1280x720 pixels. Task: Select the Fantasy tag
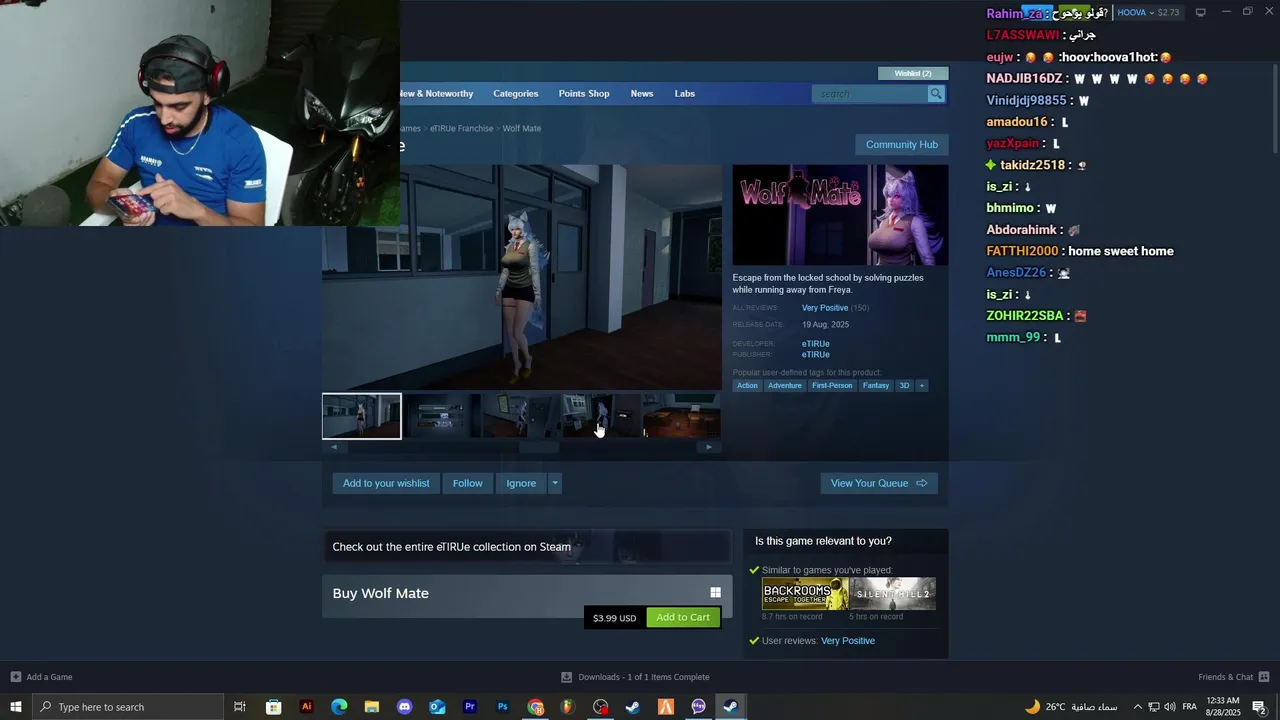click(x=876, y=385)
